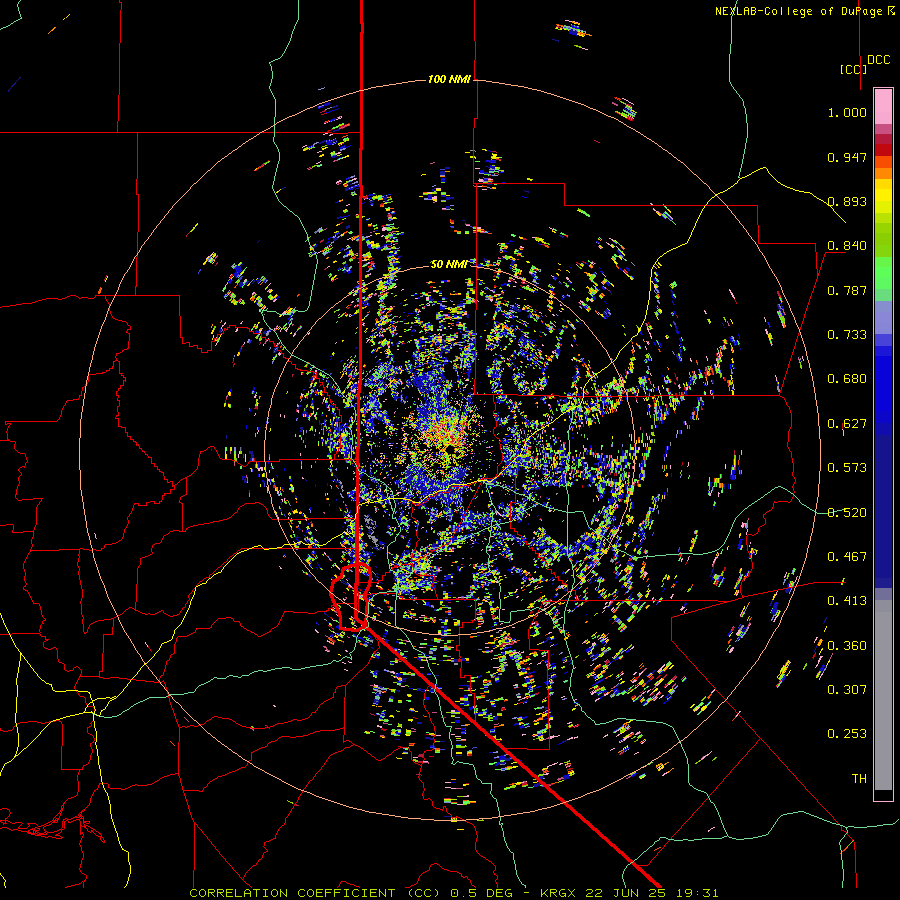The image size is (900, 900).
Task: Select the 0.947 legend value
Action: tap(847, 157)
